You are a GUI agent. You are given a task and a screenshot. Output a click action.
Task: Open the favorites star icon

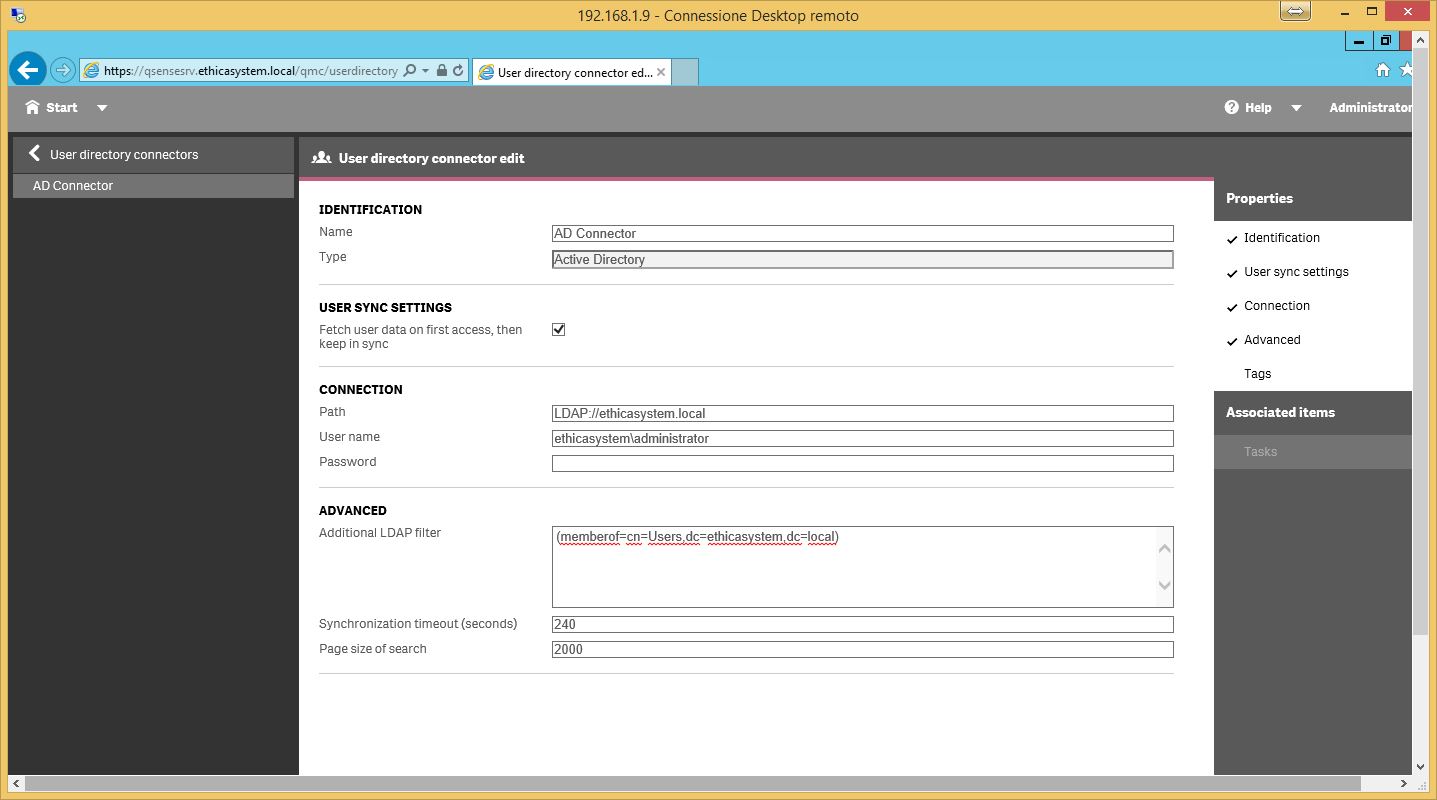(1406, 70)
